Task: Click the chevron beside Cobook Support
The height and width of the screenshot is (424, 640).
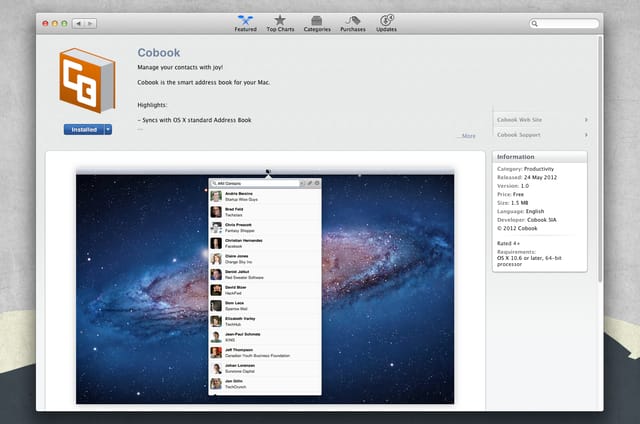Action: [x=586, y=135]
